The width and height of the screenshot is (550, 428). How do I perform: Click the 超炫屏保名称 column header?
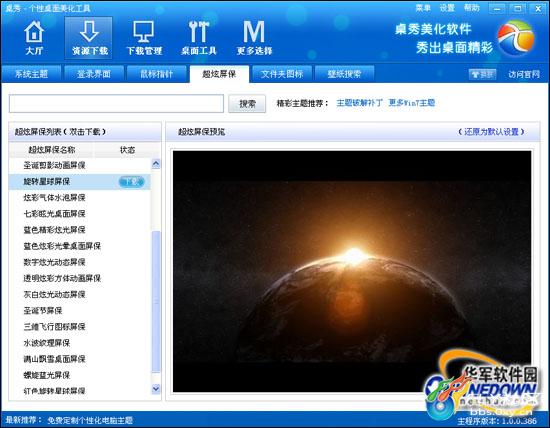point(52,150)
